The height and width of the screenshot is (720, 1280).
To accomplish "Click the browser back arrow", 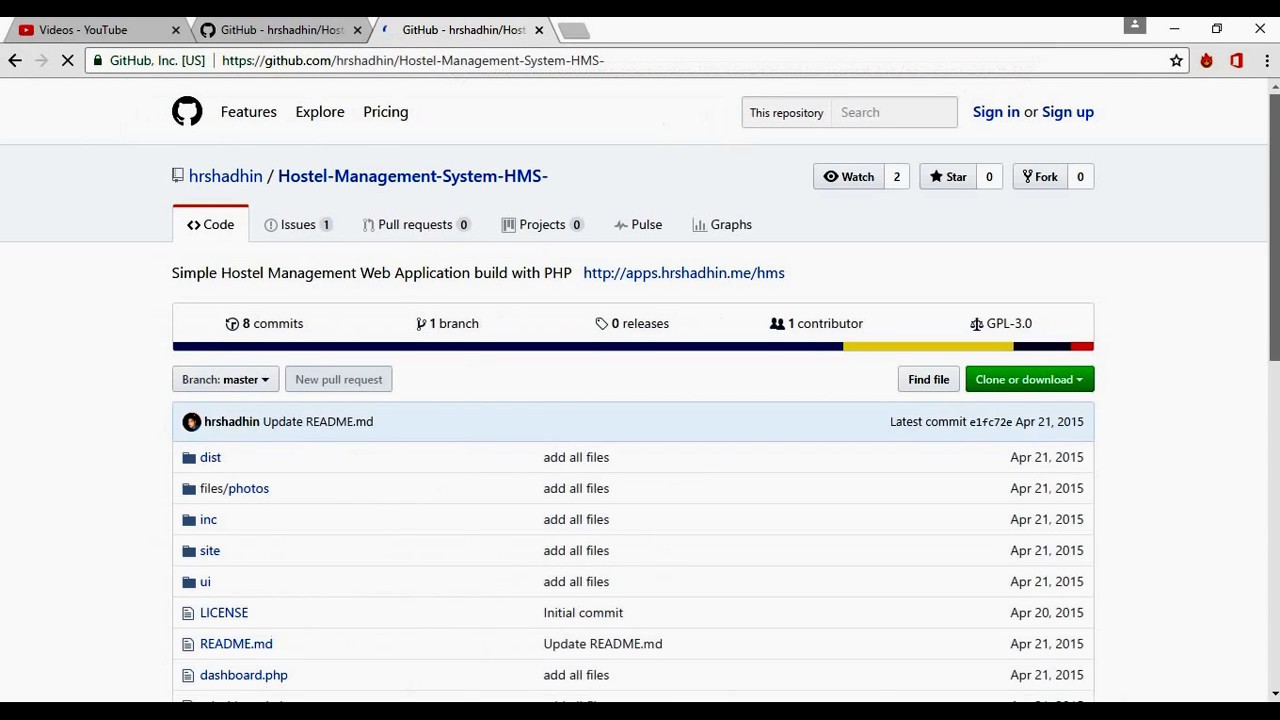I will pyautogui.click(x=15, y=61).
